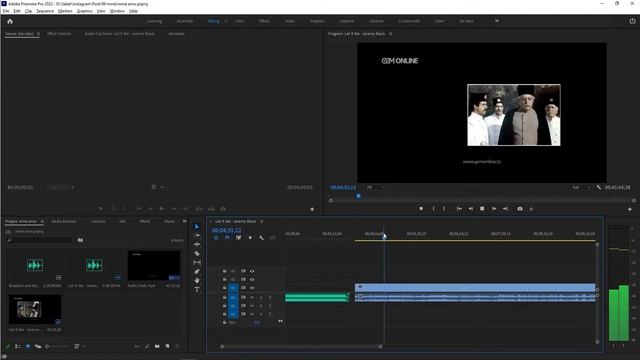640x360 pixels.
Task: Click Add Marker button in Program monitor
Action: coord(421,209)
